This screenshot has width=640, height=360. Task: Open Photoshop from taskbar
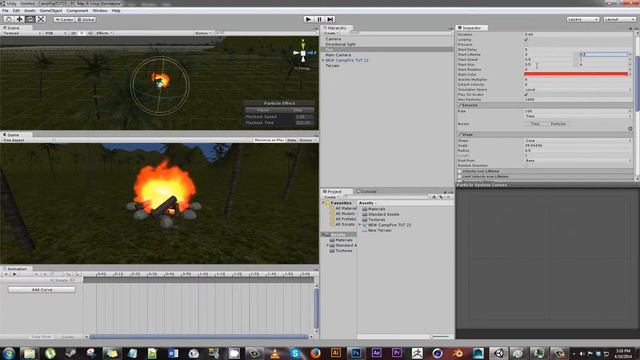[x=356, y=353]
